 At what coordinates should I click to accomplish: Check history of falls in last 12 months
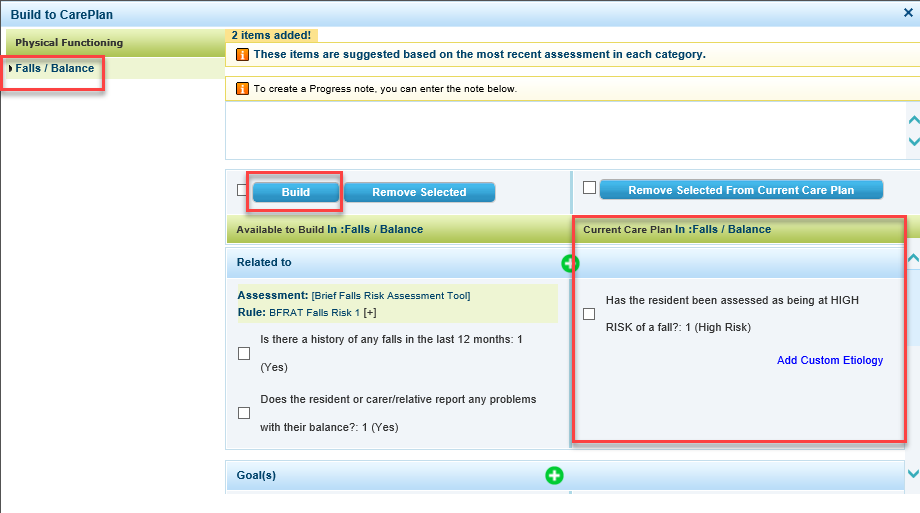point(244,353)
